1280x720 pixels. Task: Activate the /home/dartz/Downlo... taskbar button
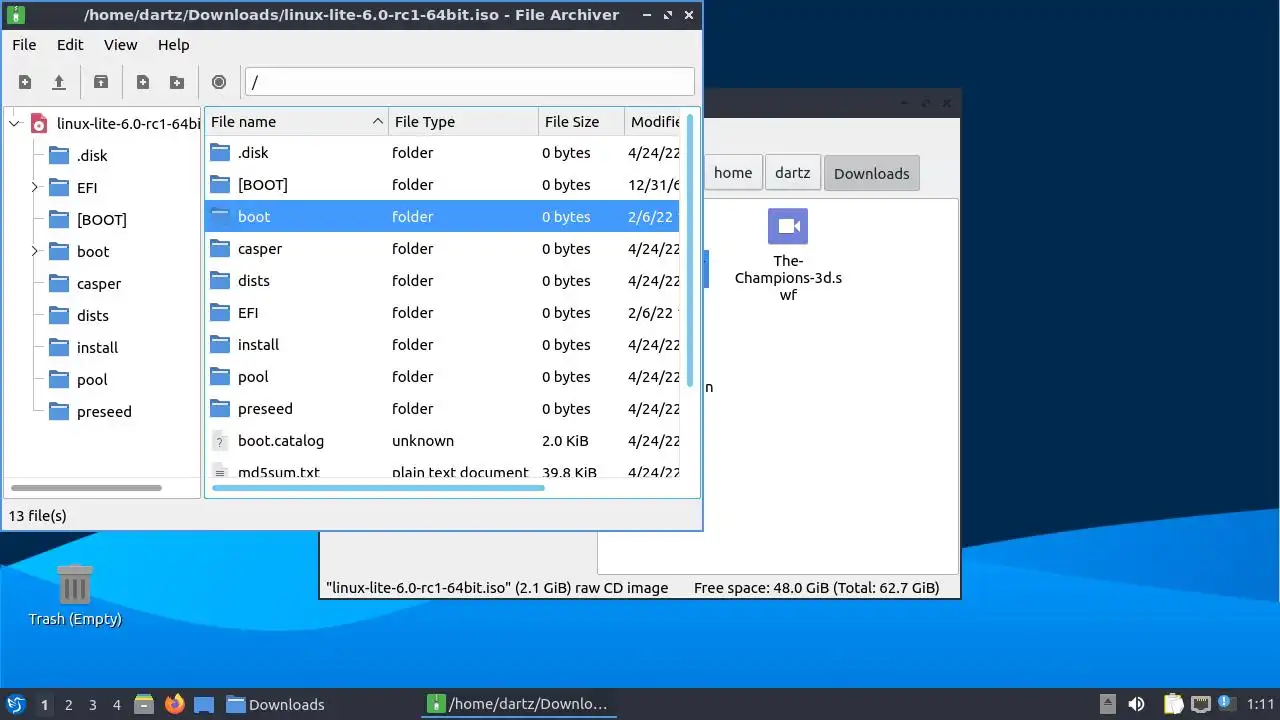(x=517, y=704)
